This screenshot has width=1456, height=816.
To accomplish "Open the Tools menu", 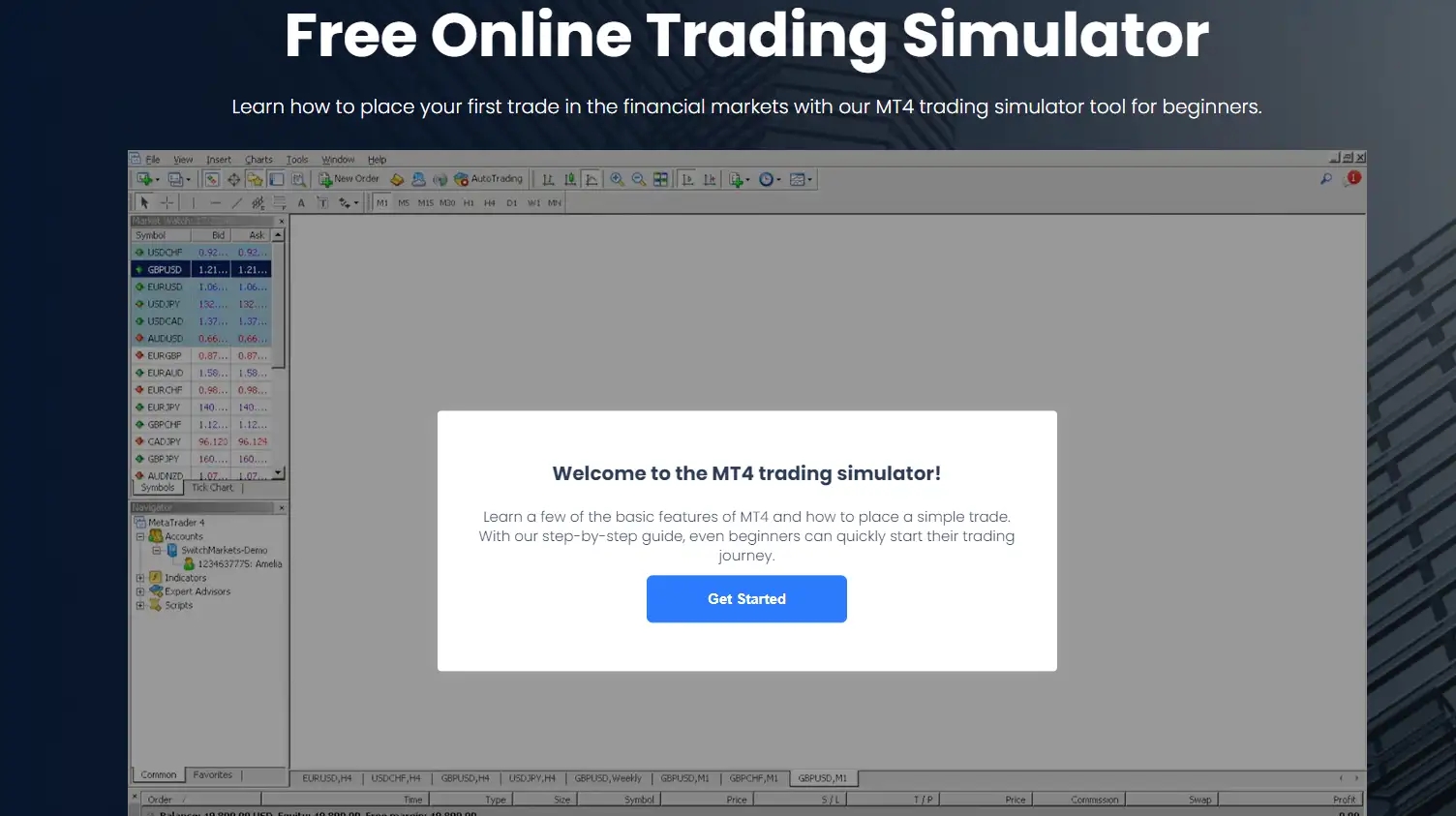I will coord(297,160).
